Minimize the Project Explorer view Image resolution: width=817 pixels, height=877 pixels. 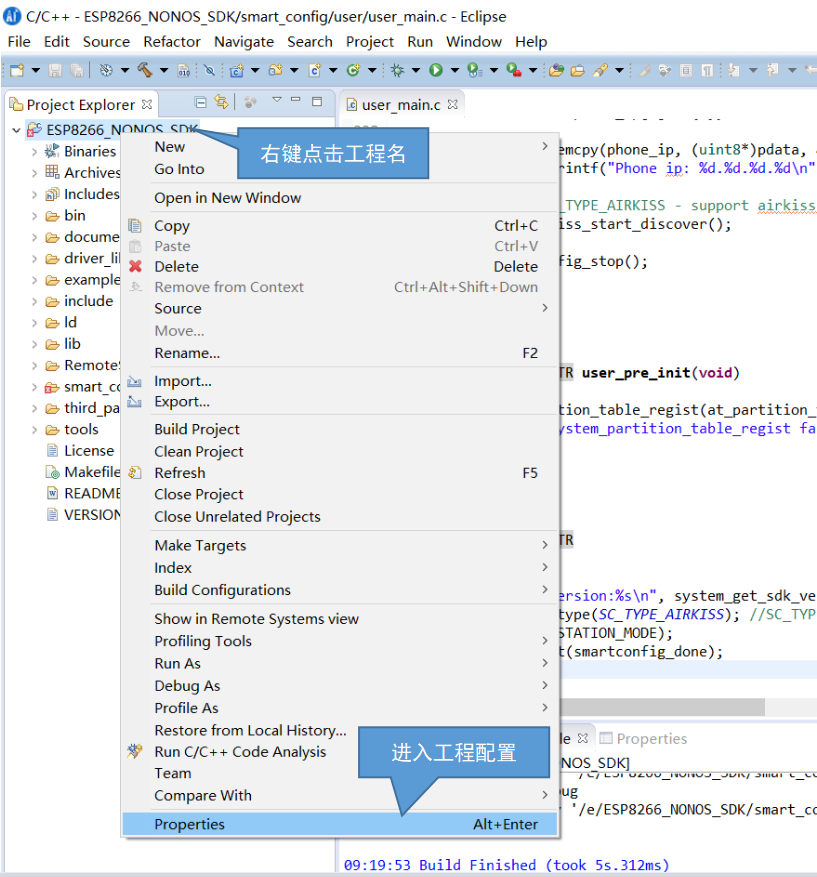pos(296,100)
